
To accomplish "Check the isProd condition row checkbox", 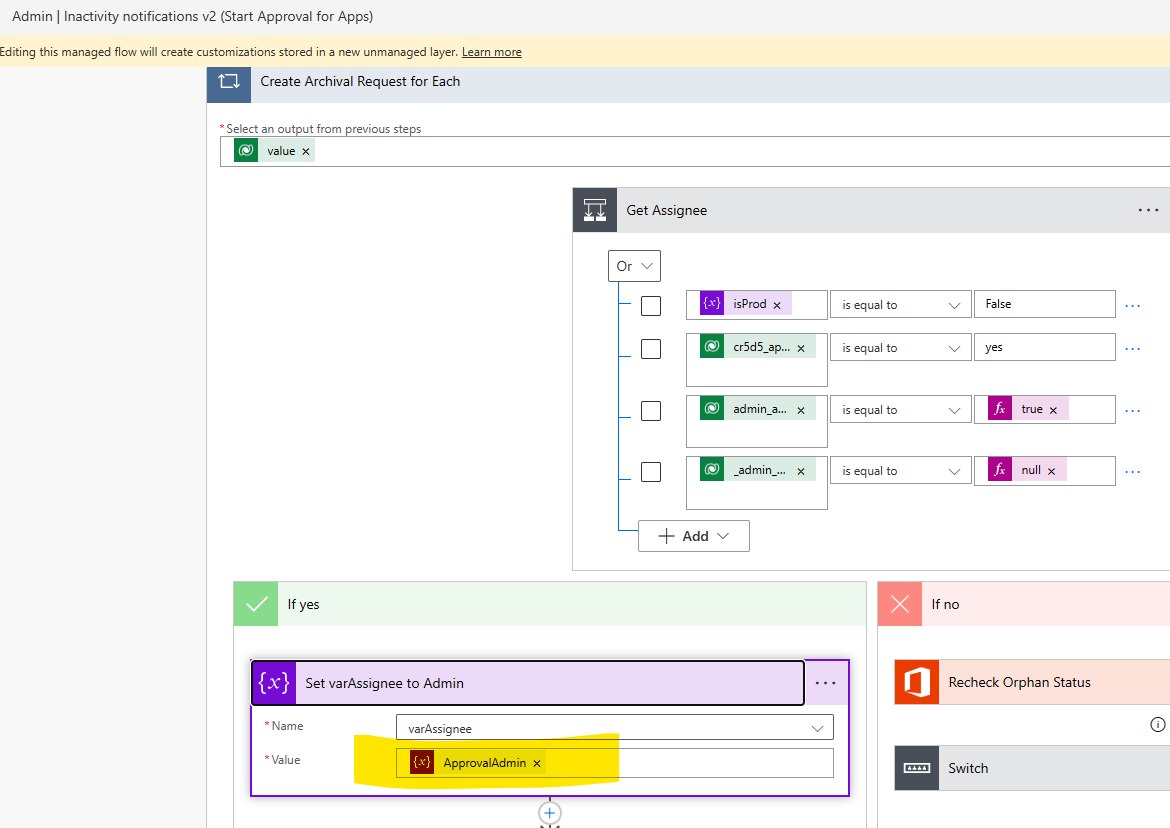I will tap(651, 305).
